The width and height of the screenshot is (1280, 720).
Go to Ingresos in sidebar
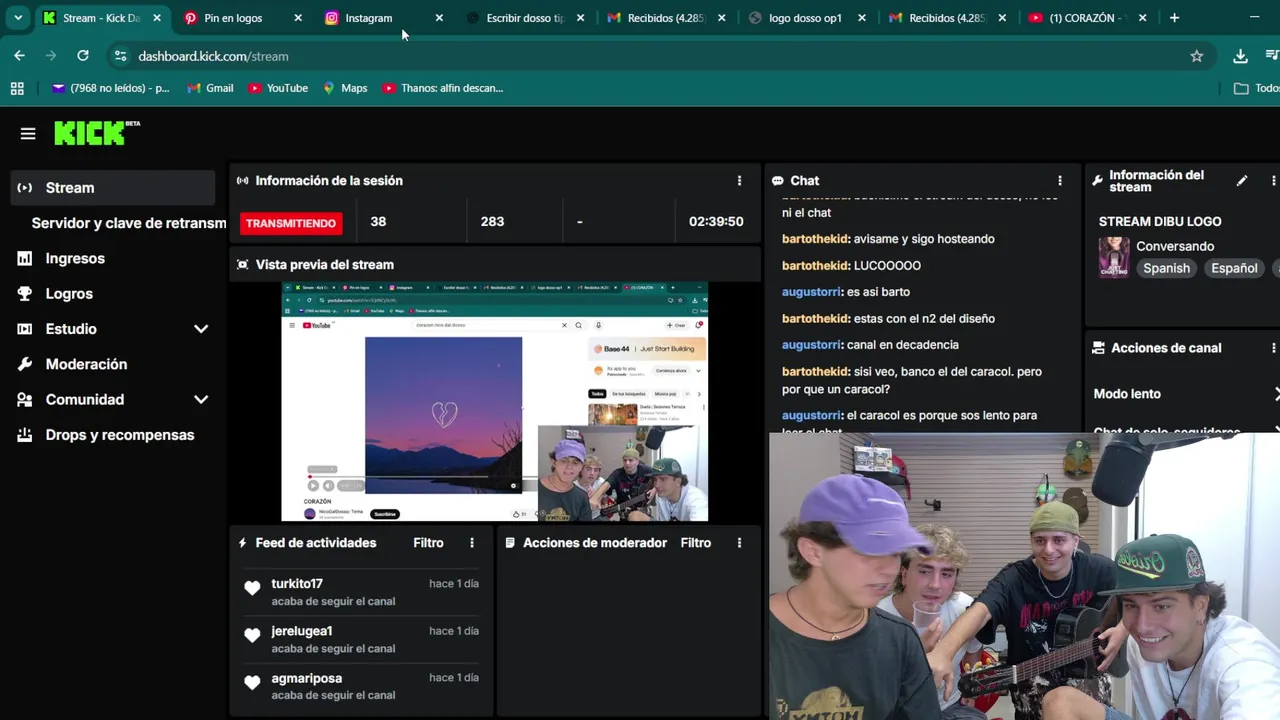[x=75, y=258]
